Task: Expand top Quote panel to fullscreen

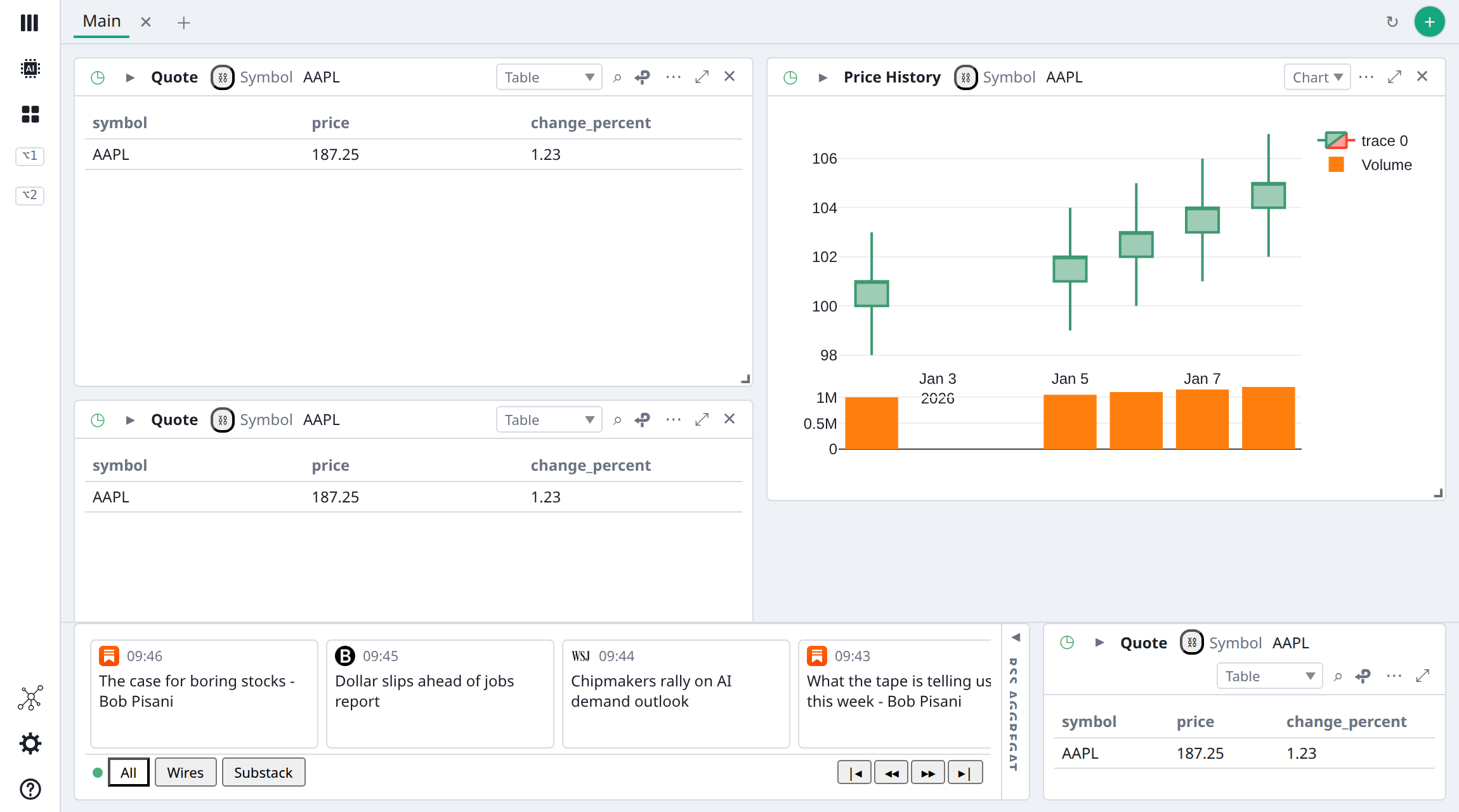Action: pyautogui.click(x=702, y=77)
